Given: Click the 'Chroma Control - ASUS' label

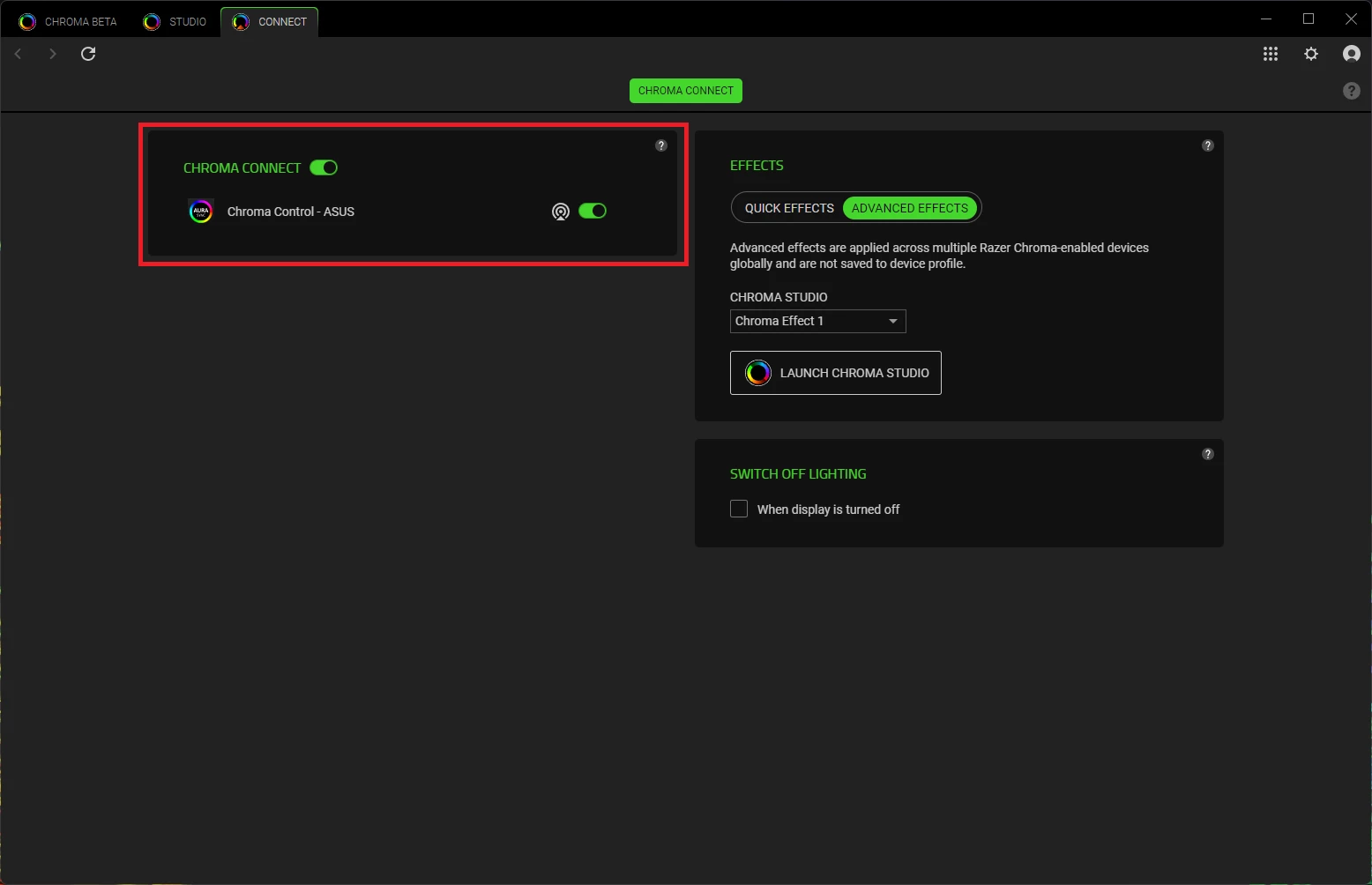Looking at the screenshot, I should click(x=291, y=212).
